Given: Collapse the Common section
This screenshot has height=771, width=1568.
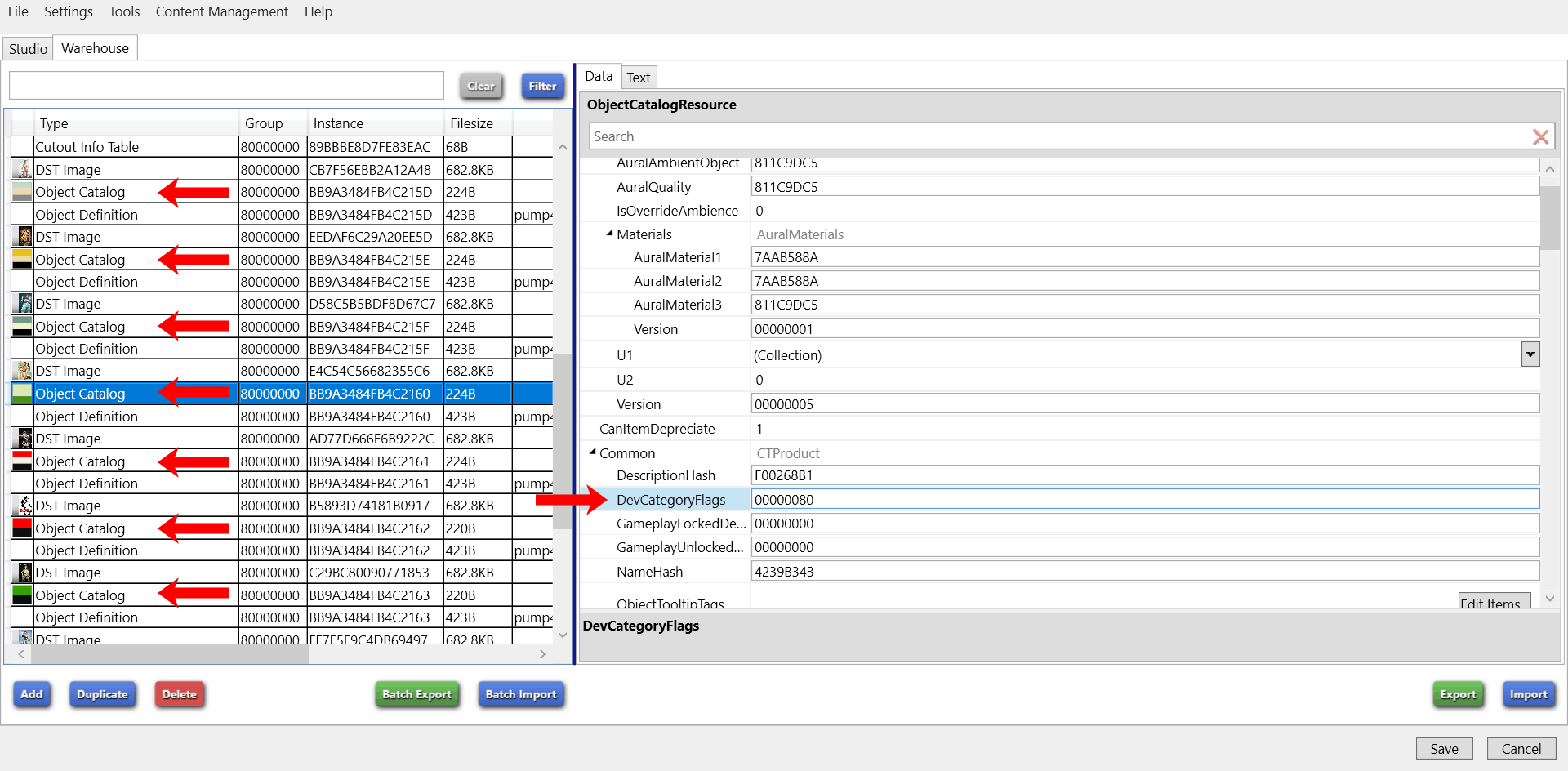Looking at the screenshot, I should tap(593, 452).
